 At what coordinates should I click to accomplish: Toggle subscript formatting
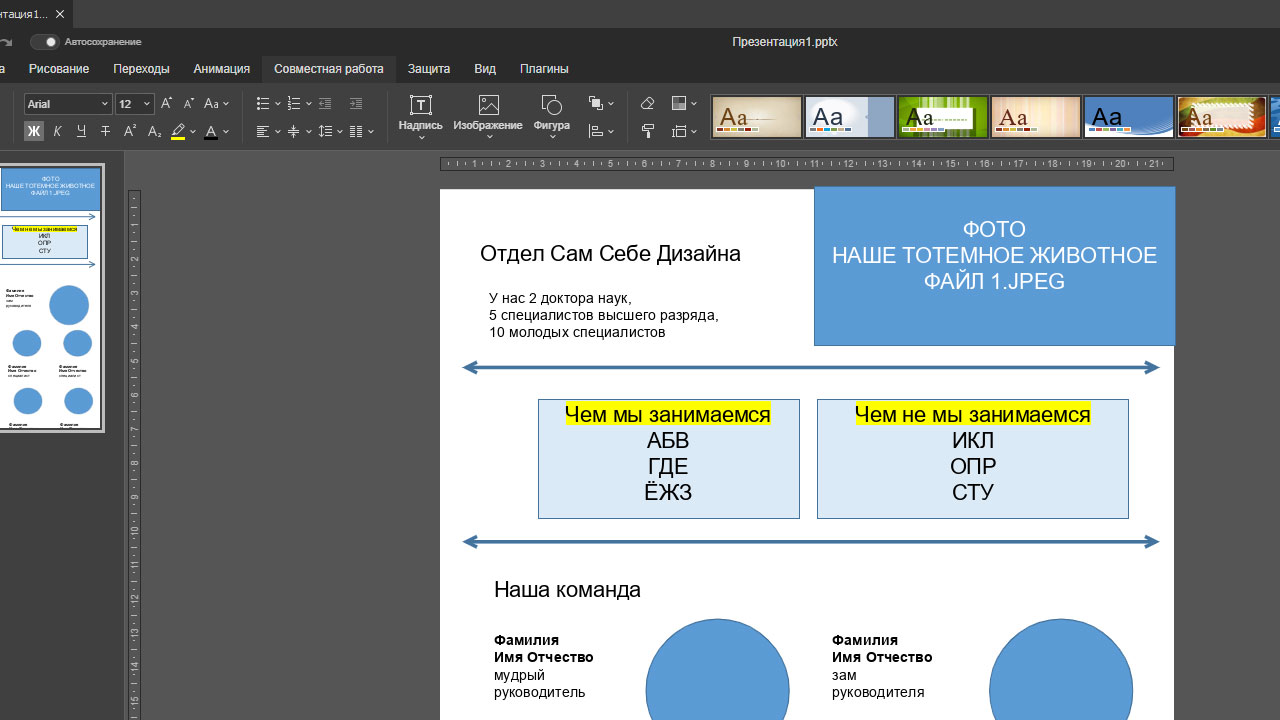pos(154,132)
